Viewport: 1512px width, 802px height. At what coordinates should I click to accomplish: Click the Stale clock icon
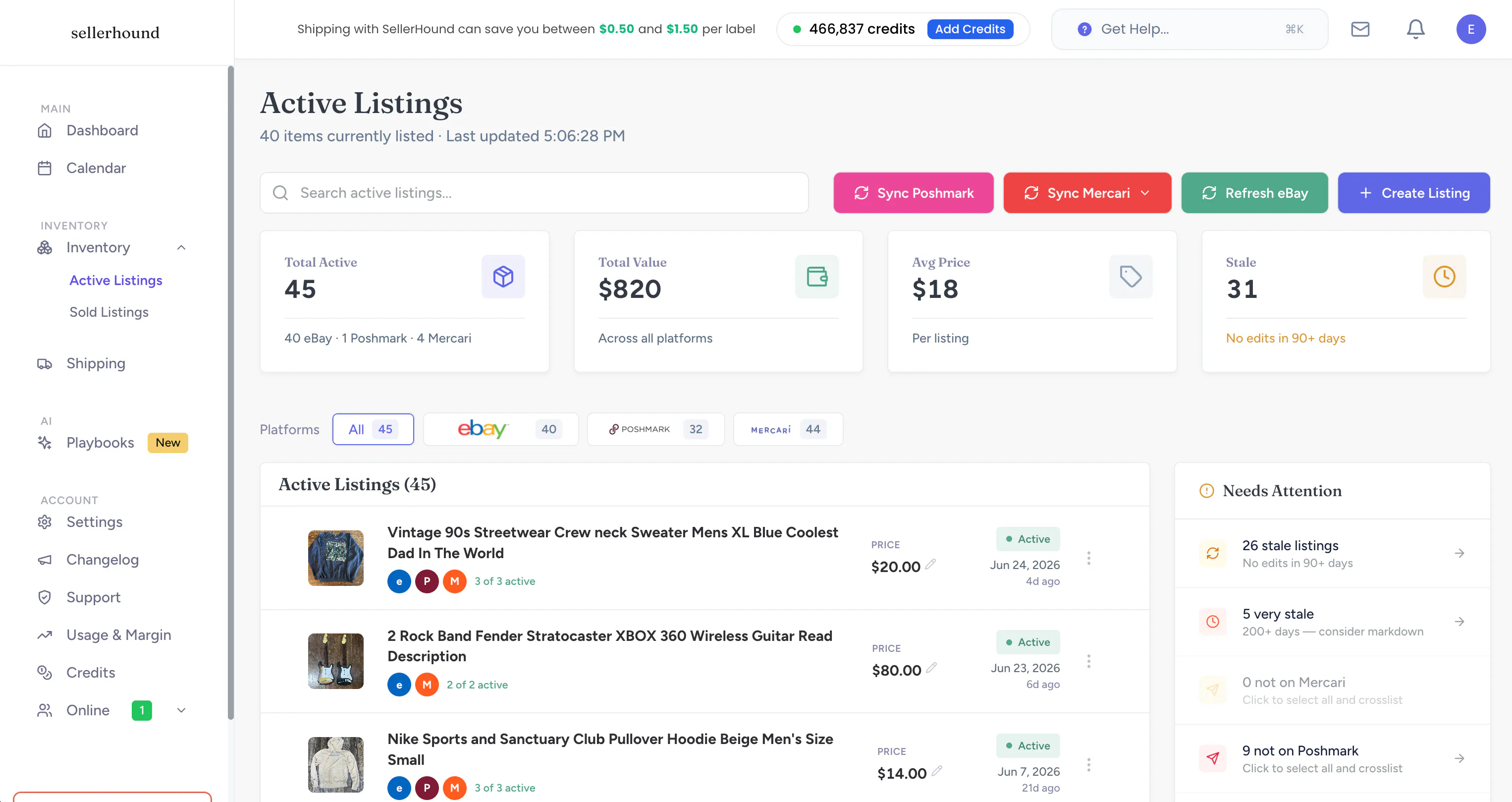(1445, 276)
